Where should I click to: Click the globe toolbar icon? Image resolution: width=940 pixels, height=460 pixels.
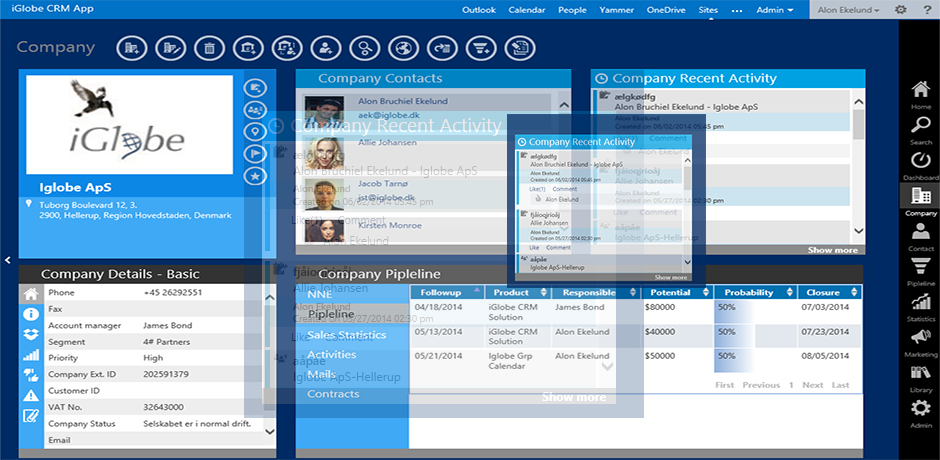[403, 48]
